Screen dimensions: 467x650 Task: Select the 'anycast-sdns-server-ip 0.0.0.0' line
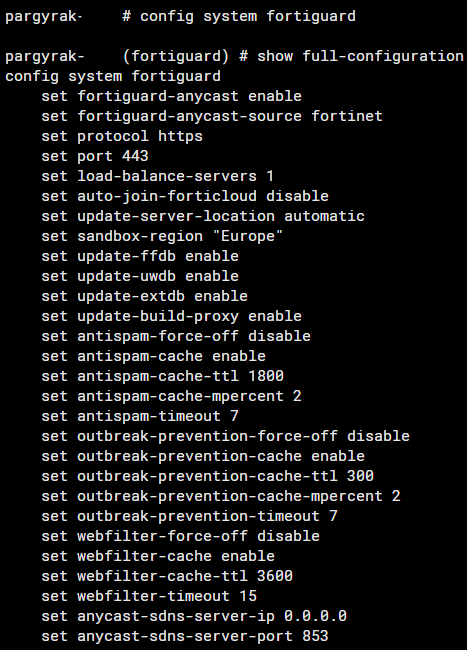coord(194,616)
